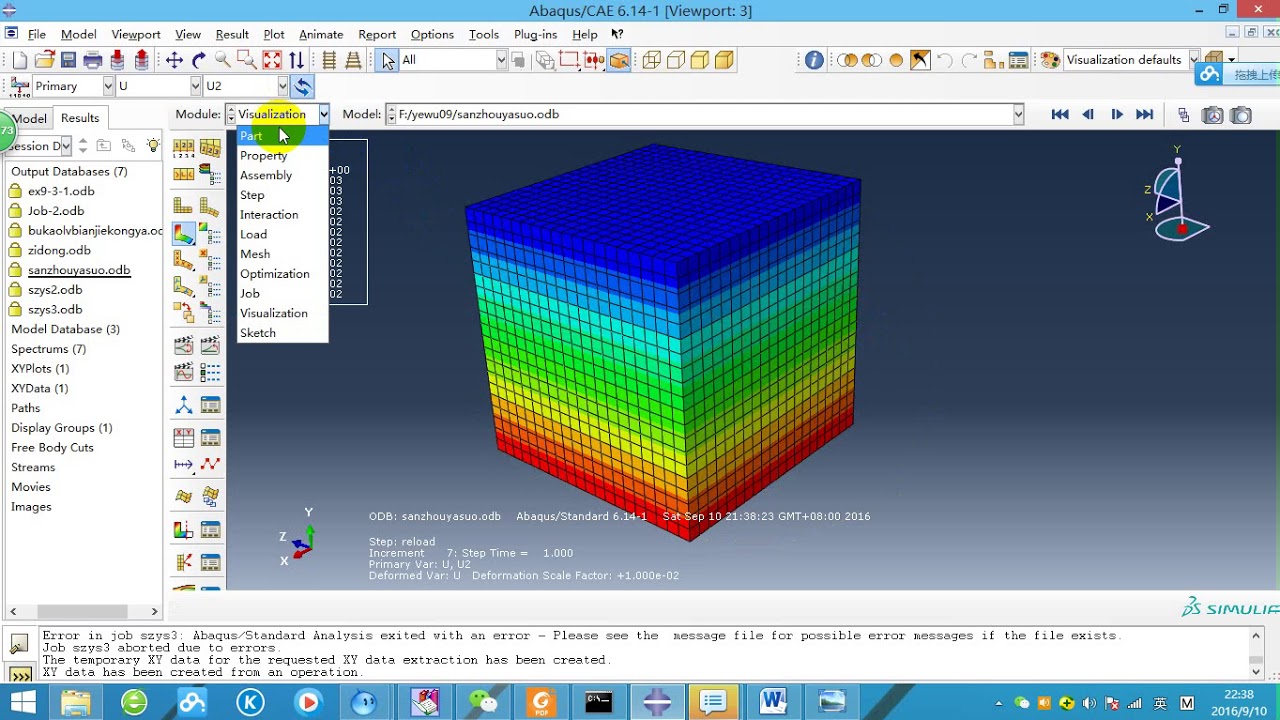Screen dimensions: 1280x720
Task: Click Plot Contours on Deformed Shape icon
Action: 184,234
